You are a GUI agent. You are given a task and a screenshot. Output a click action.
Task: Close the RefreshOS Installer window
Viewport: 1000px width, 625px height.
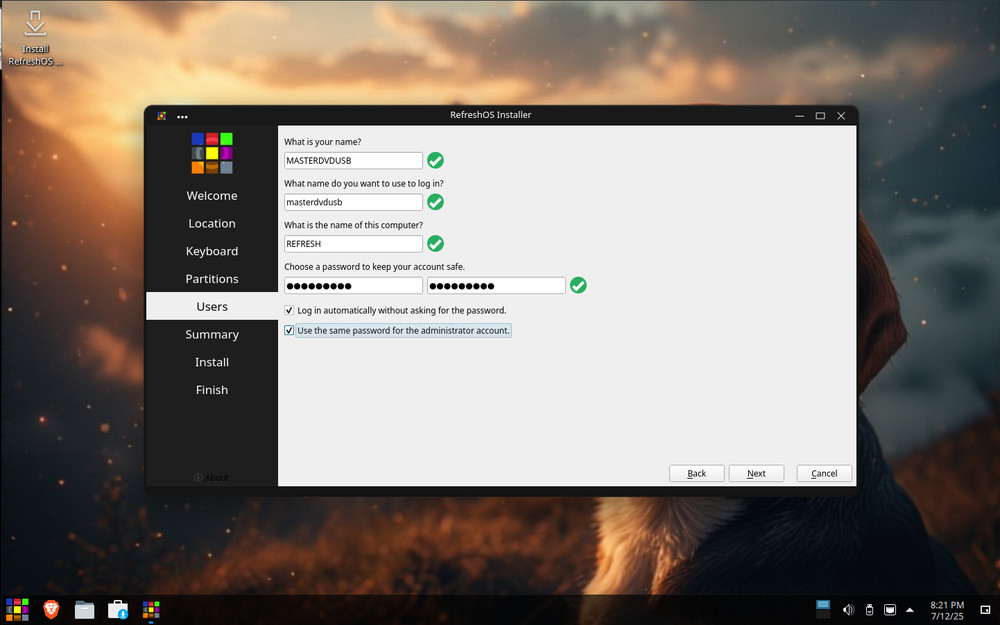pos(841,115)
